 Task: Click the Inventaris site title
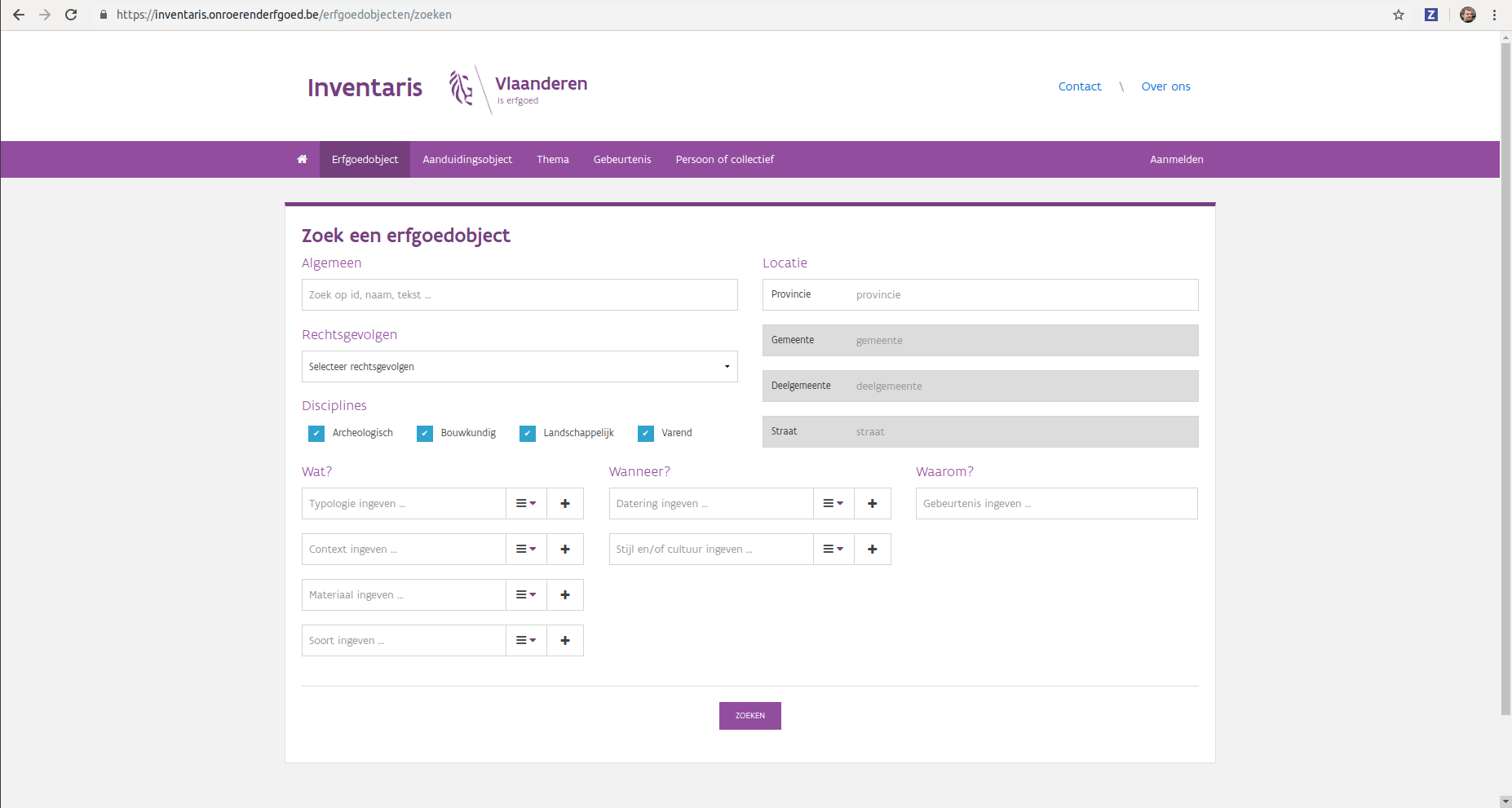click(x=365, y=87)
